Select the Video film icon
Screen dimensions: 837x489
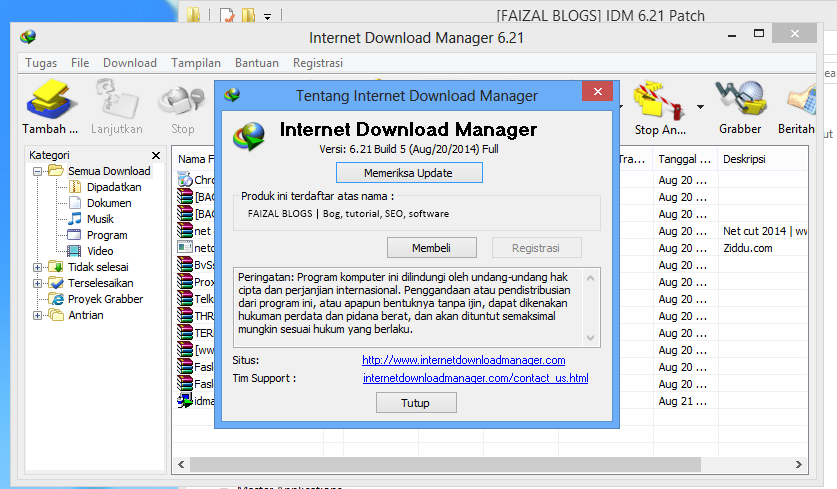pos(74,251)
